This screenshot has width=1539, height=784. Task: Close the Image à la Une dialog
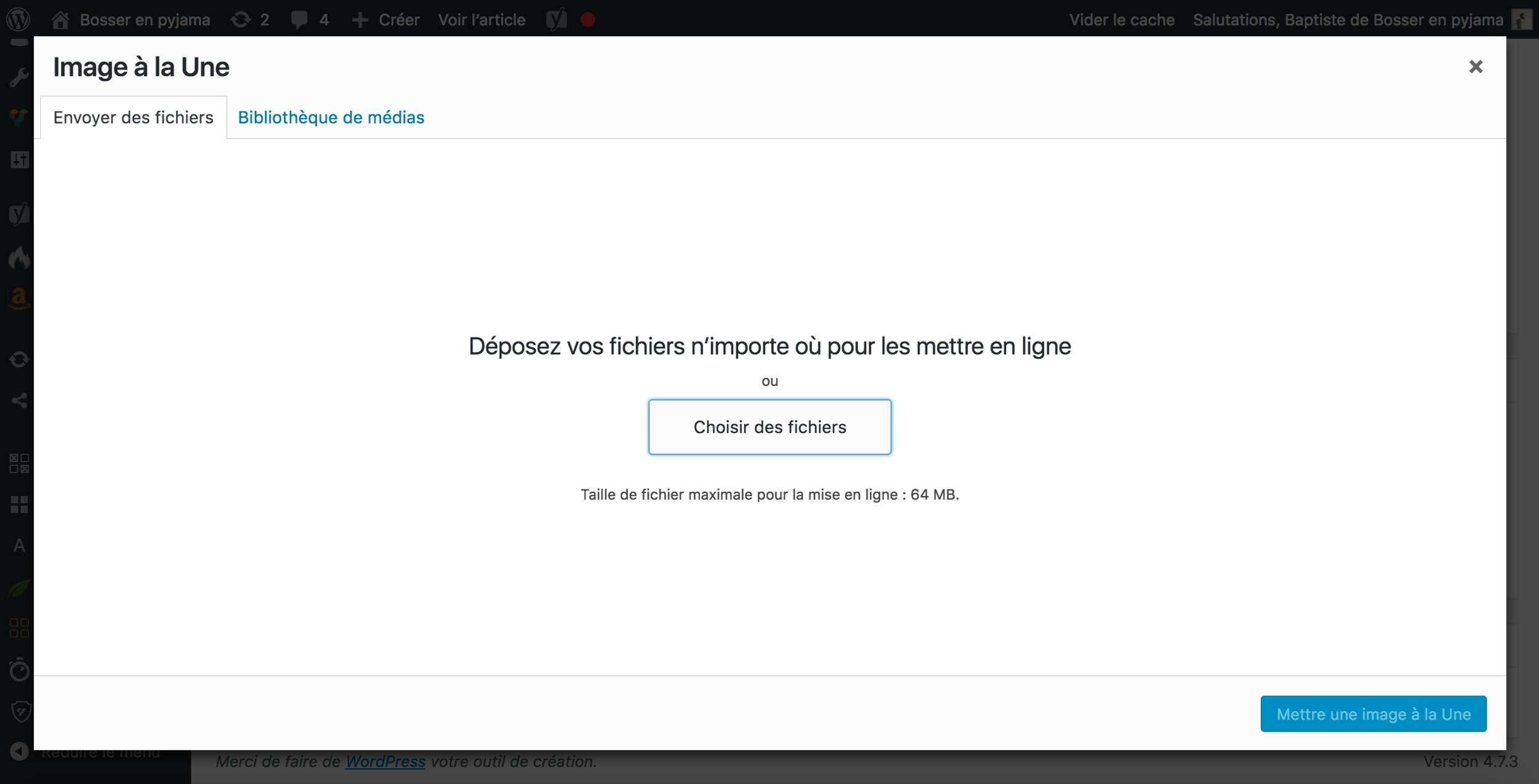pyautogui.click(x=1475, y=66)
